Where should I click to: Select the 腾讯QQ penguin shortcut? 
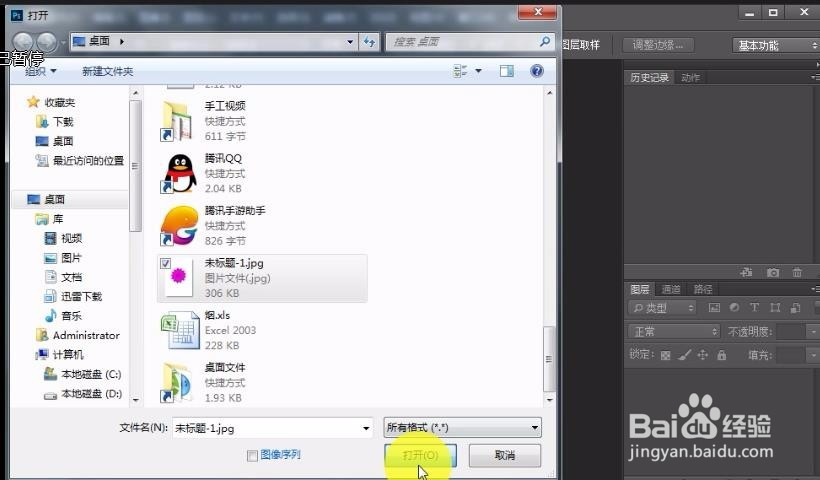(x=178, y=174)
